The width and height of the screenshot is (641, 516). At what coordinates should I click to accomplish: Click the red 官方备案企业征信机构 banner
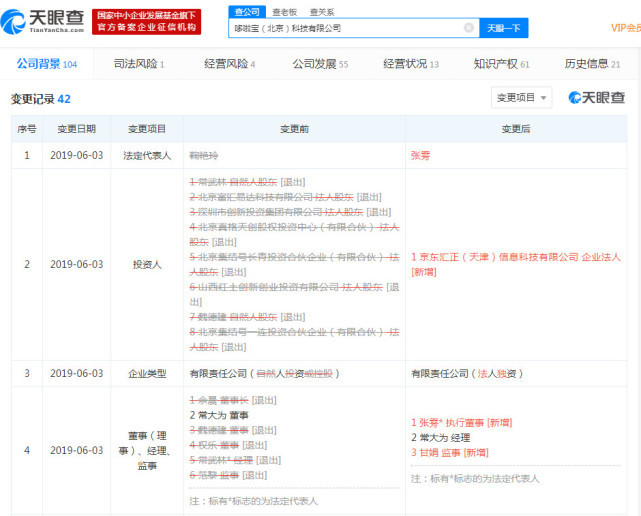point(146,22)
